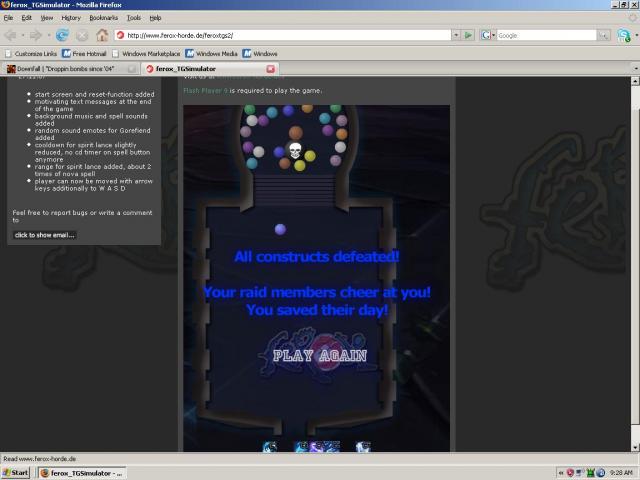Open the Tools menu
This screenshot has height=480, width=640.
click(133, 18)
